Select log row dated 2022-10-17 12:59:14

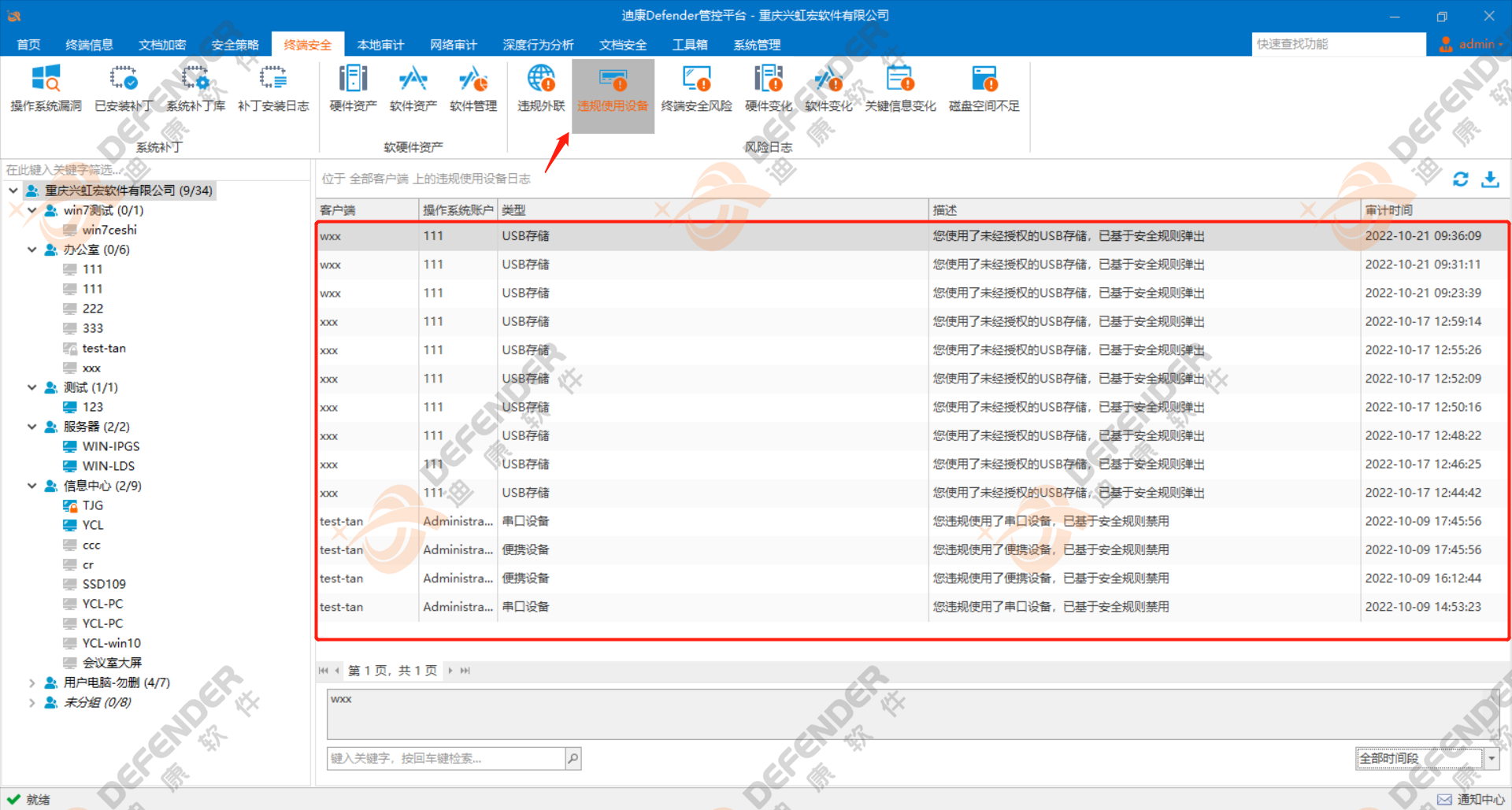(913, 322)
